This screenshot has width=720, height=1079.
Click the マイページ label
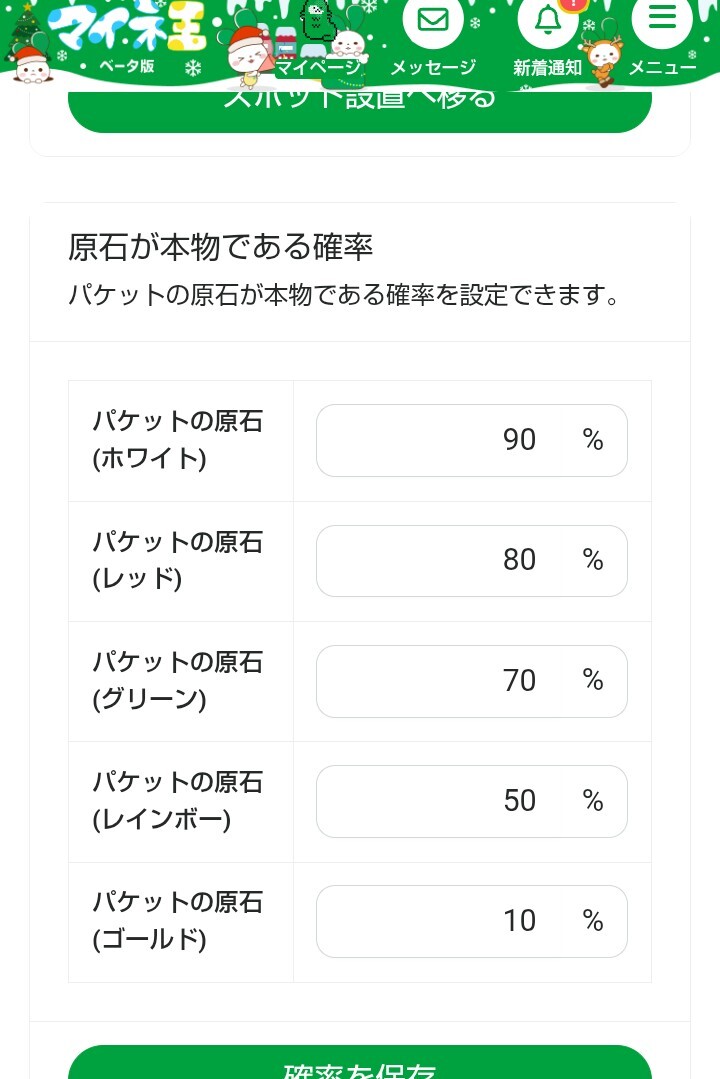[x=317, y=68]
